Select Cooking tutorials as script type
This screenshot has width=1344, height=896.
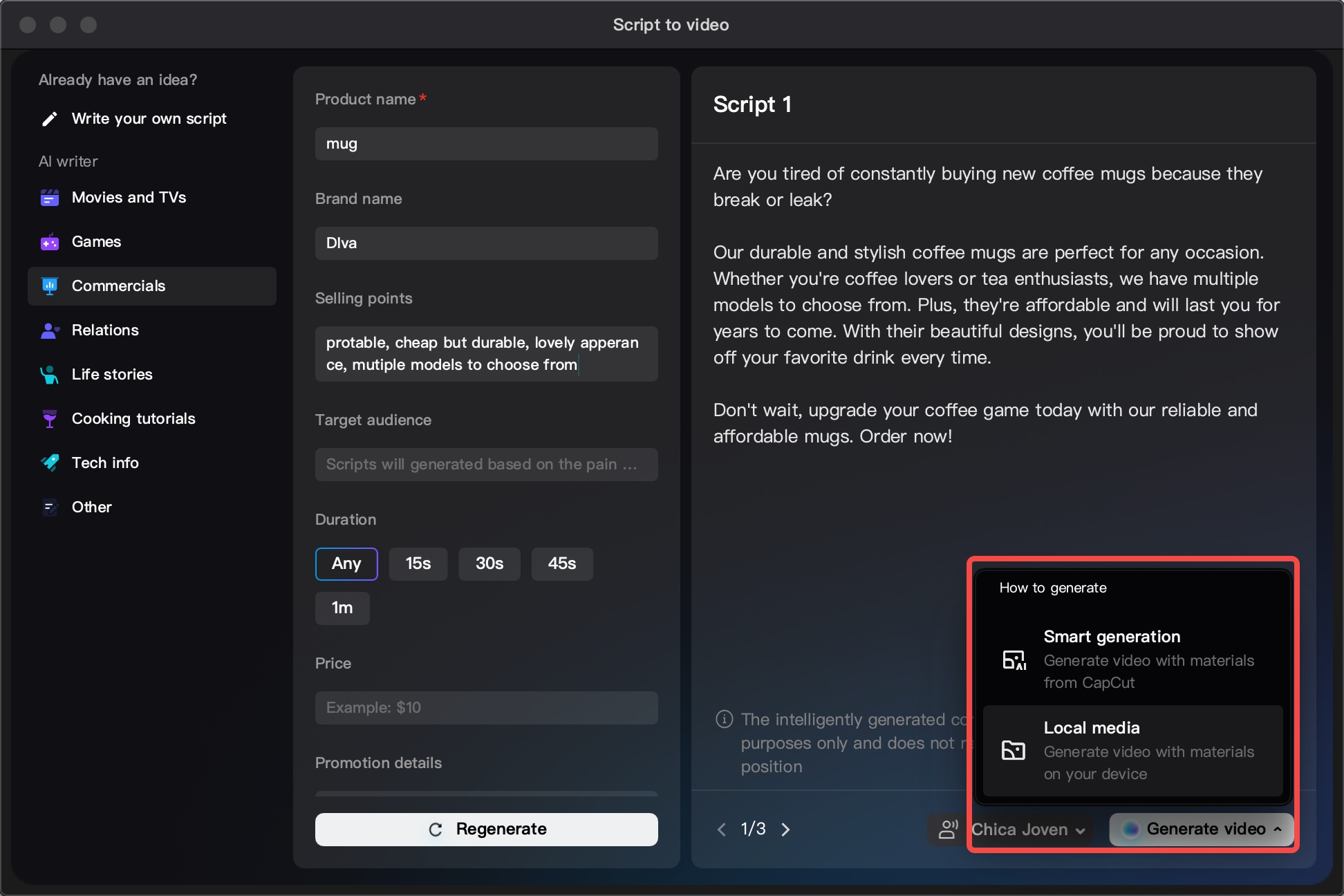[x=133, y=418]
